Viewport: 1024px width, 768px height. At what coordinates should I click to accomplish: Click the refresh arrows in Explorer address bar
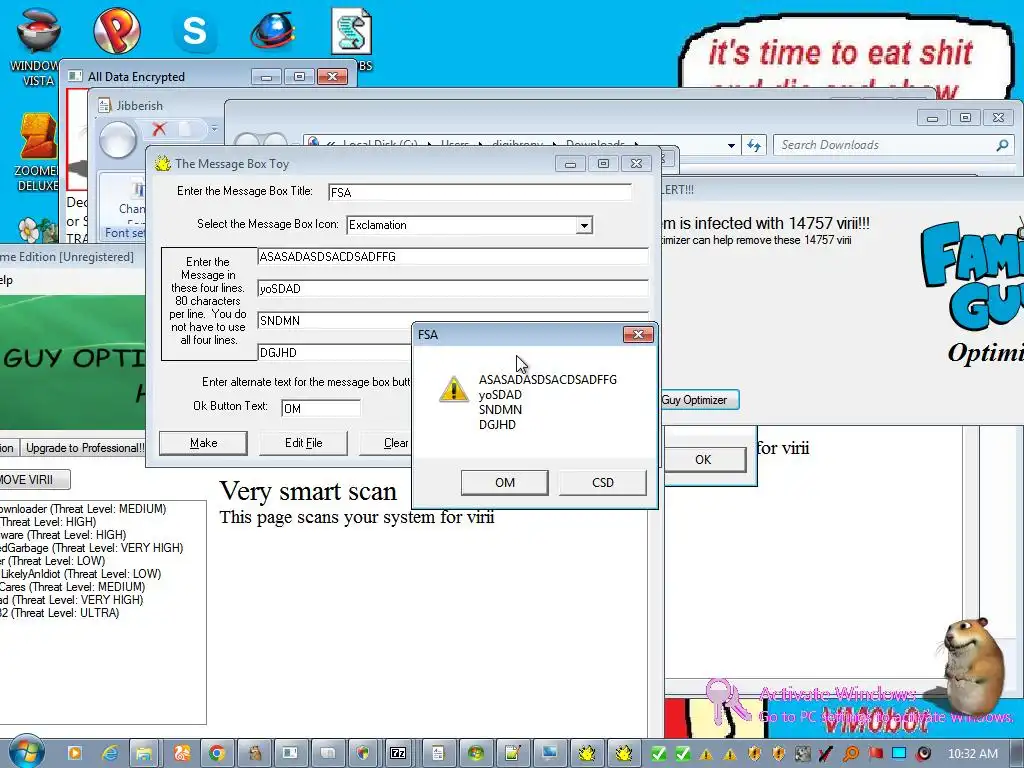tap(754, 145)
